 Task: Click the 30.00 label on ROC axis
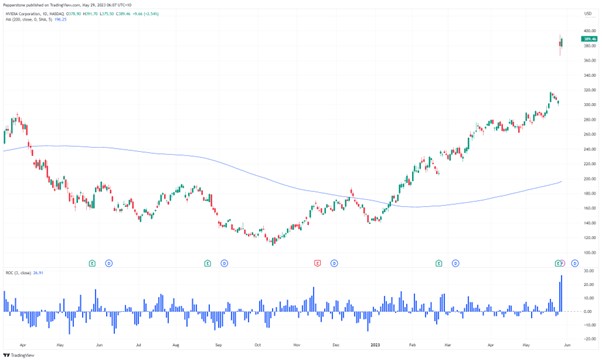[x=589, y=271]
